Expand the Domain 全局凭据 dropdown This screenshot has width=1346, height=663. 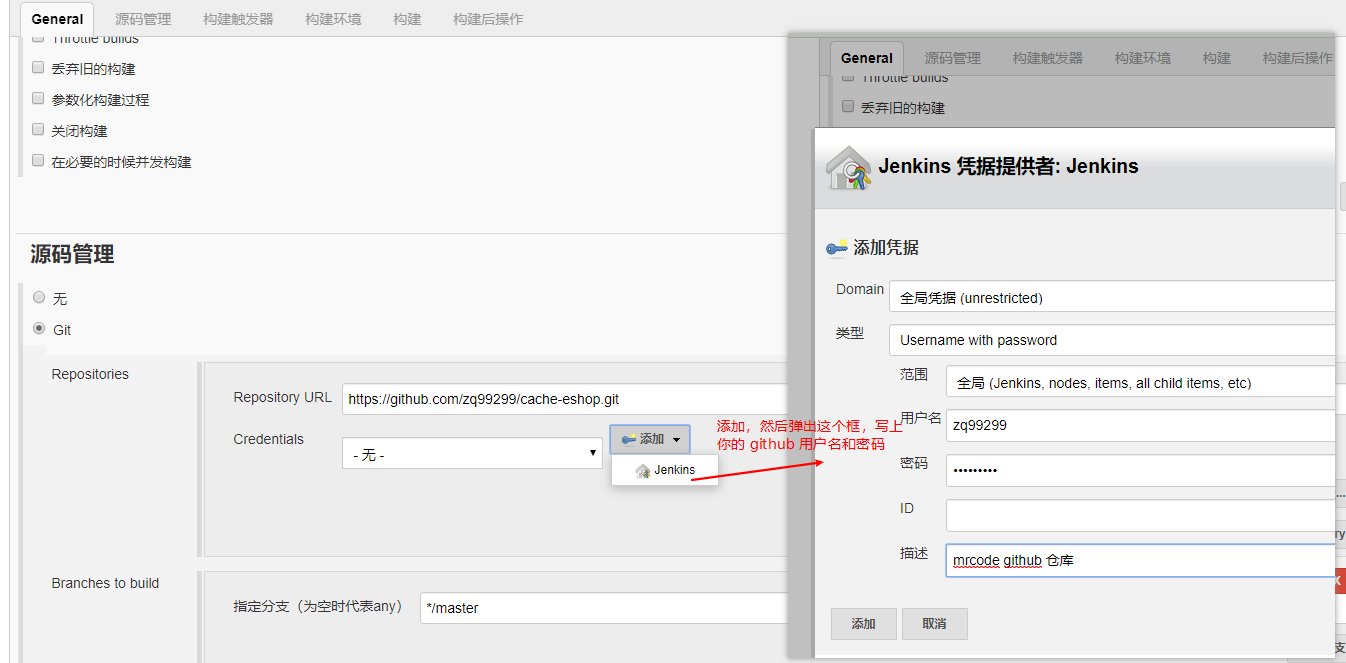(1110, 297)
